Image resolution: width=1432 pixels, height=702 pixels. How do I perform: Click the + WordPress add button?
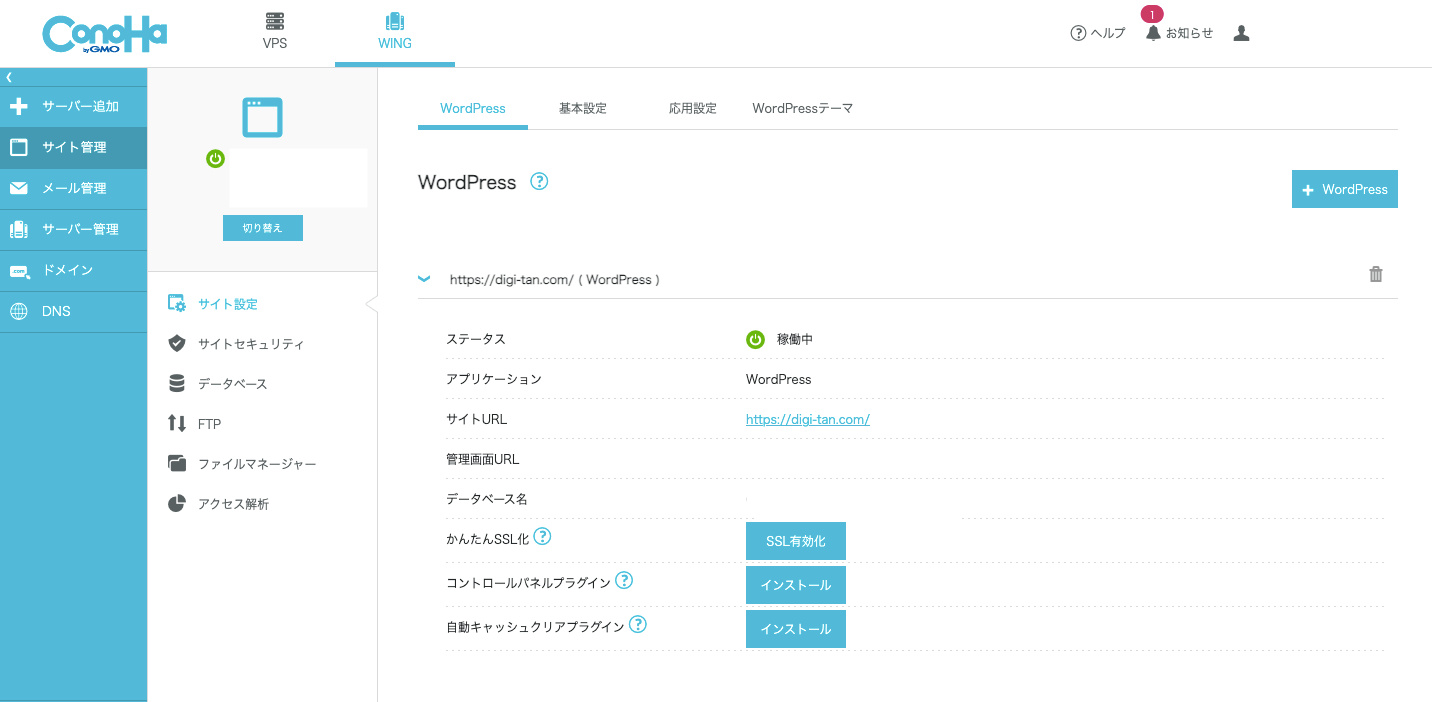tap(1344, 189)
